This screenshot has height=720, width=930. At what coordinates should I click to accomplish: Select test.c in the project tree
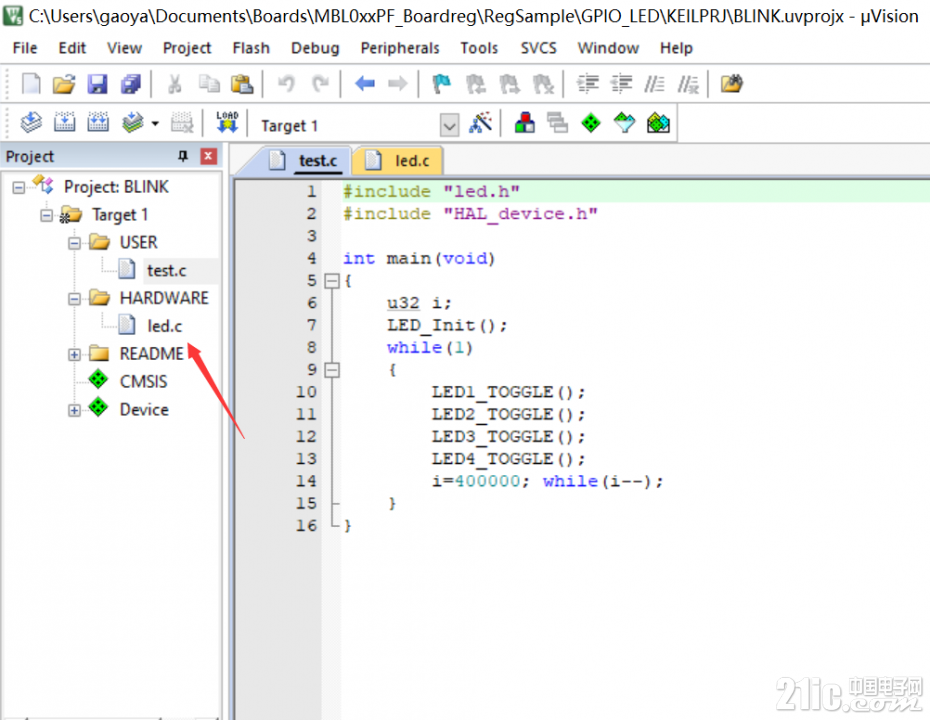click(x=167, y=270)
